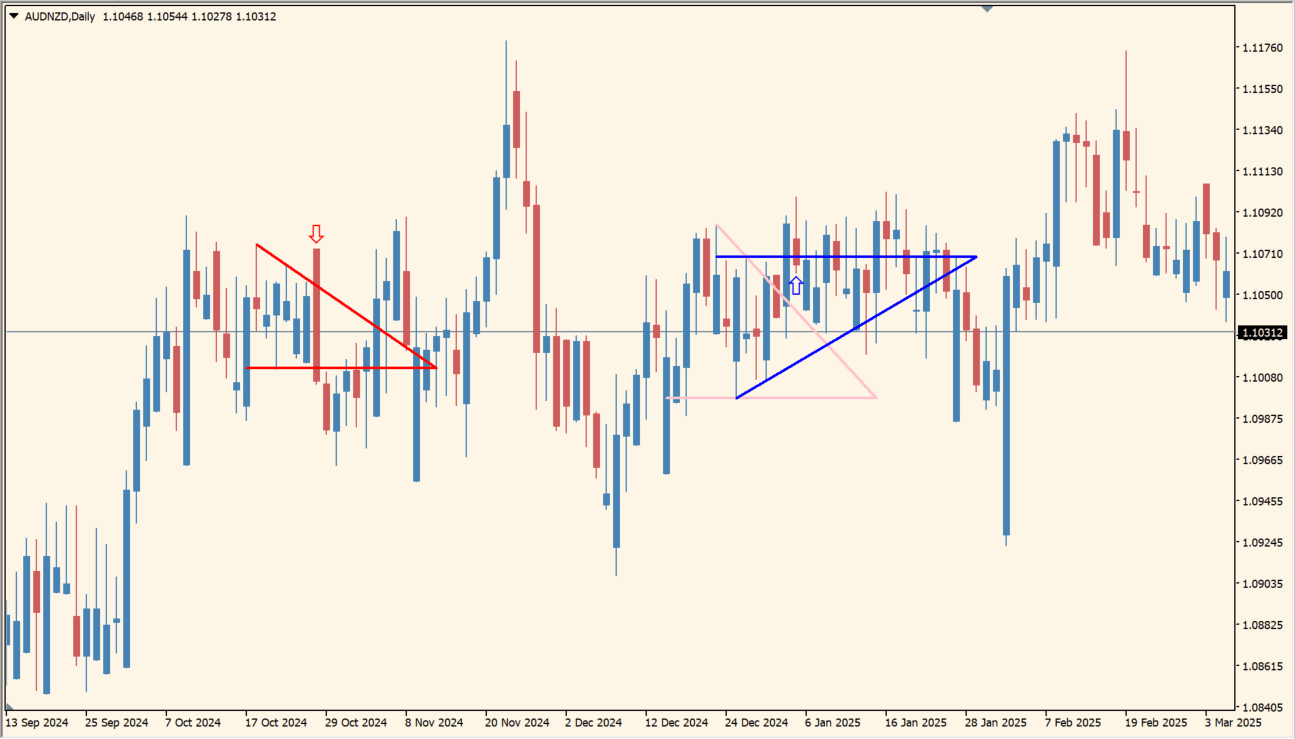The width and height of the screenshot is (1295, 739).
Task: Click the chart shift triangle marker at top
Action: pyautogui.click(x=987, y=8)
